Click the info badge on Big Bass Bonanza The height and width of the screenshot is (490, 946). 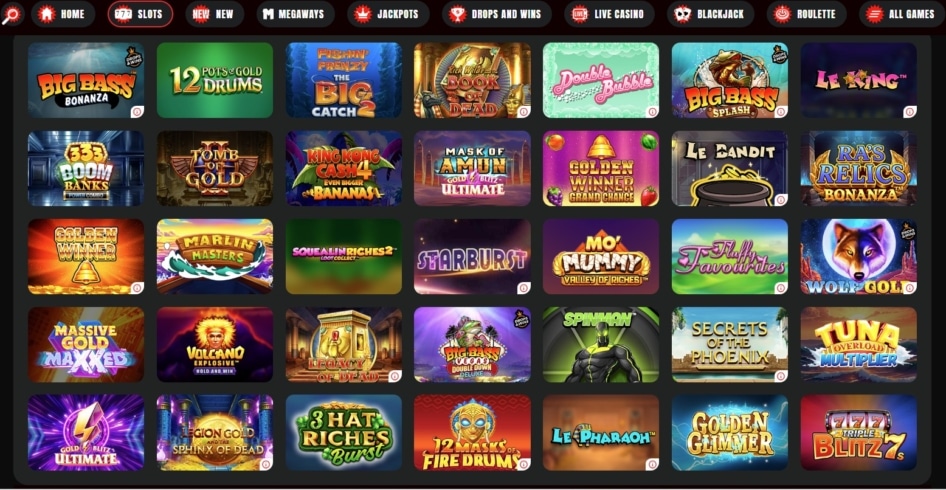coord(137,112)
